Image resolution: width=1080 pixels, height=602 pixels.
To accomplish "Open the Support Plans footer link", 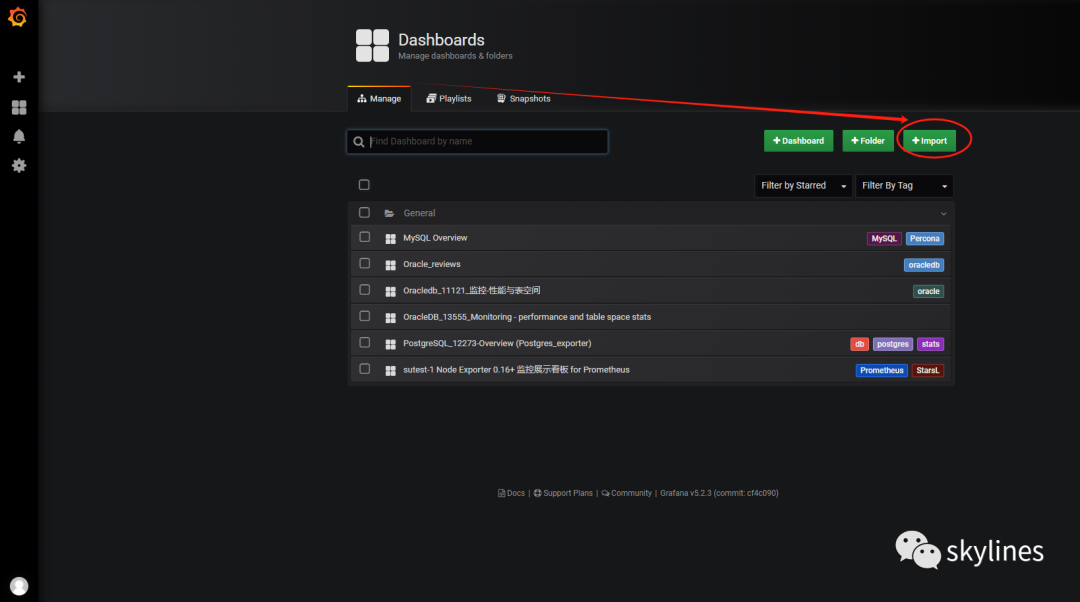I will click(563, 493).
